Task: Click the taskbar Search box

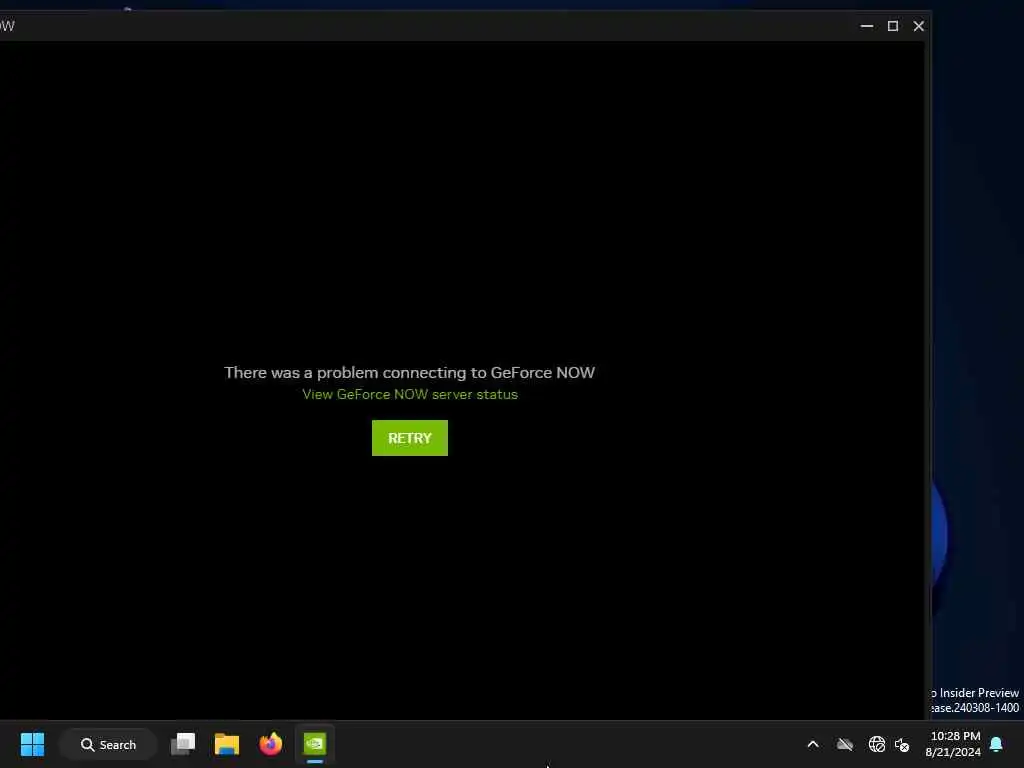Action: point(108,744)
